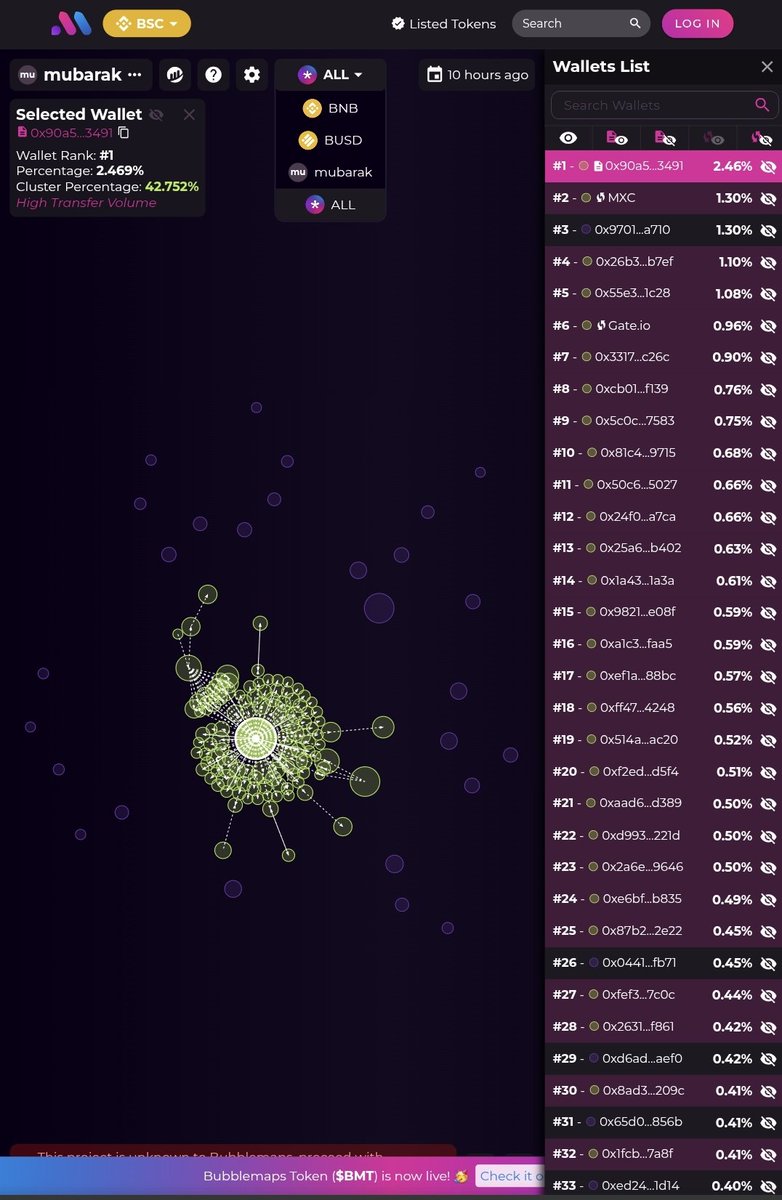Image resolution: width=782 pixels, height=1200 pixels.
Task: Select BNB from the token dropdown
Action: pos(330,108)
